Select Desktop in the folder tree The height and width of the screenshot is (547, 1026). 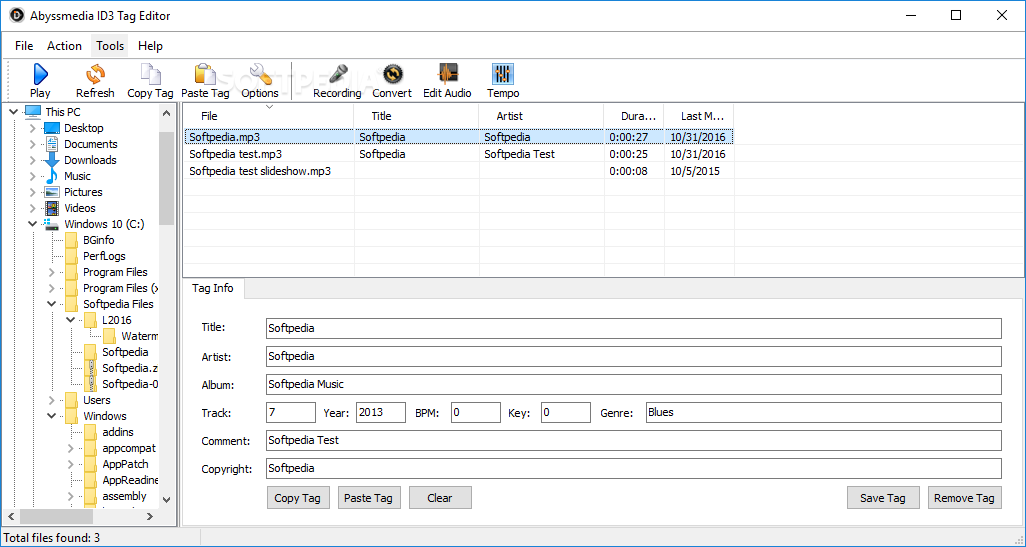84,128
